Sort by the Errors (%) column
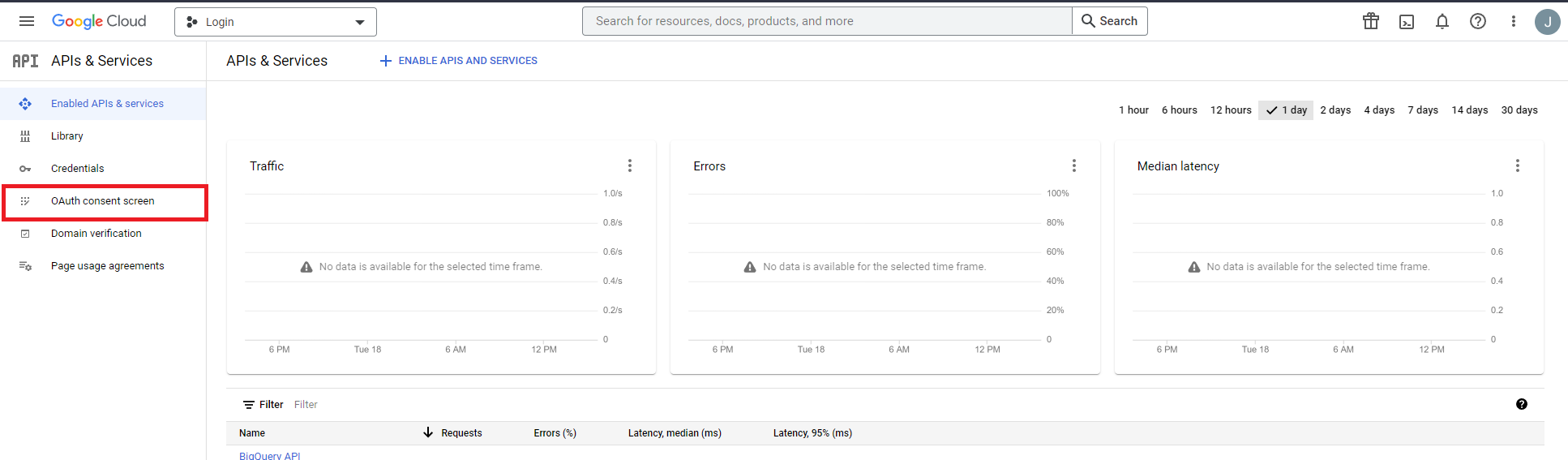1568x460 pixels. pos(555,433)
